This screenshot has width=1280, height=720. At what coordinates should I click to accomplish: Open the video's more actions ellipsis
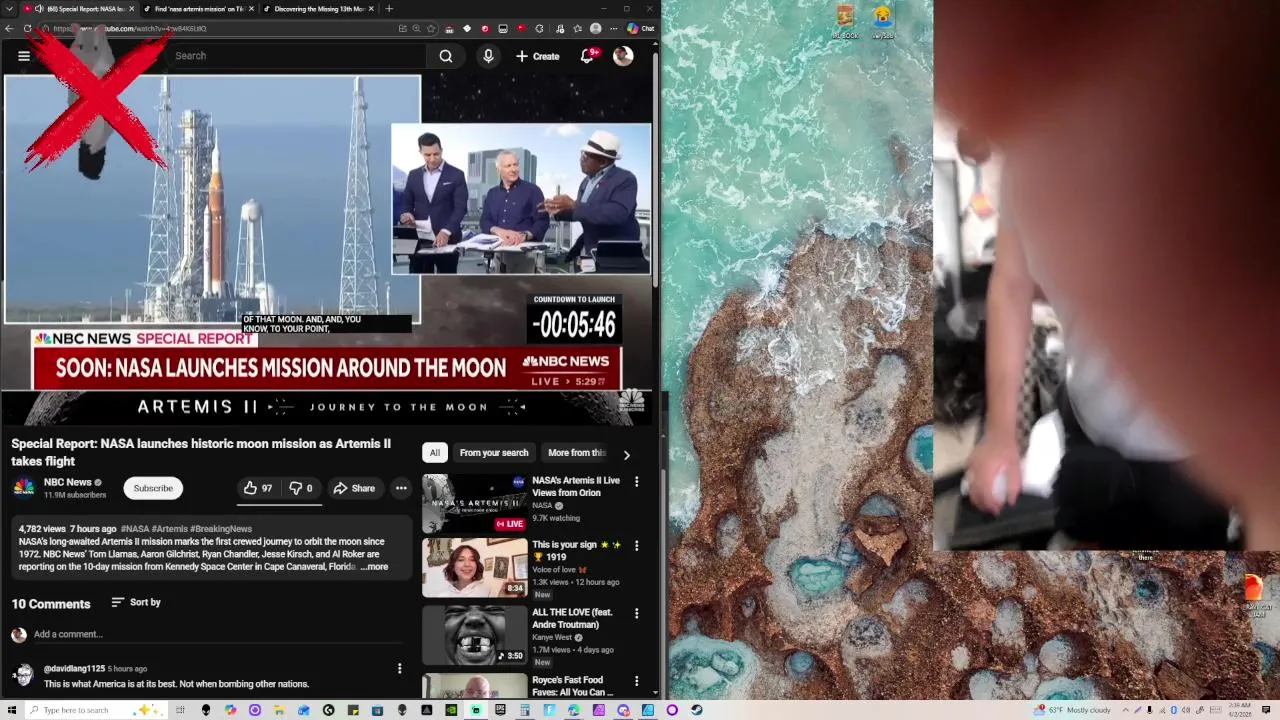click(x=401, y=488)
